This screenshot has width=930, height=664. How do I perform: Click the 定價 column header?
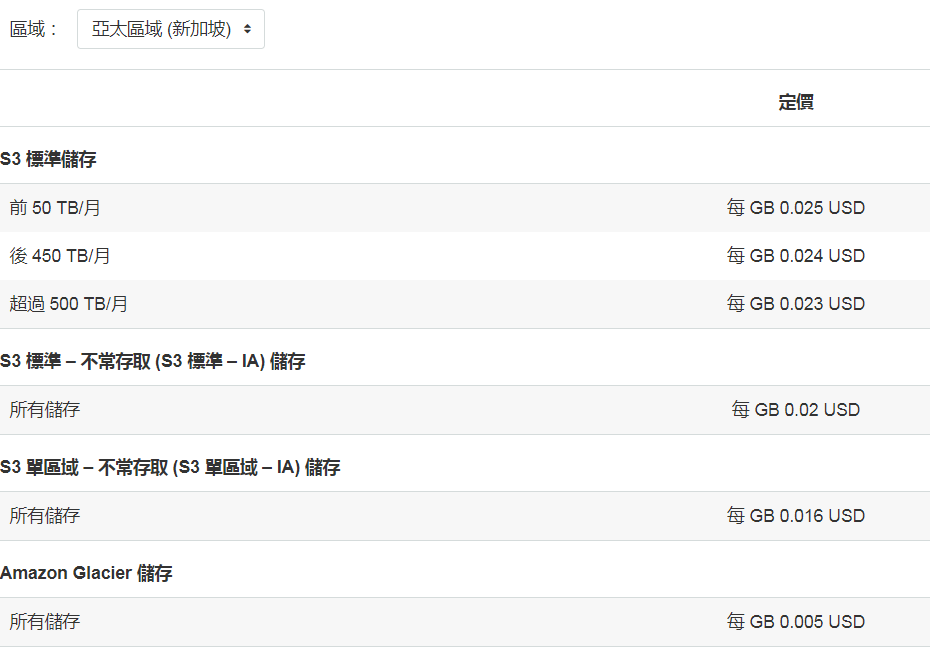[796, 102]
